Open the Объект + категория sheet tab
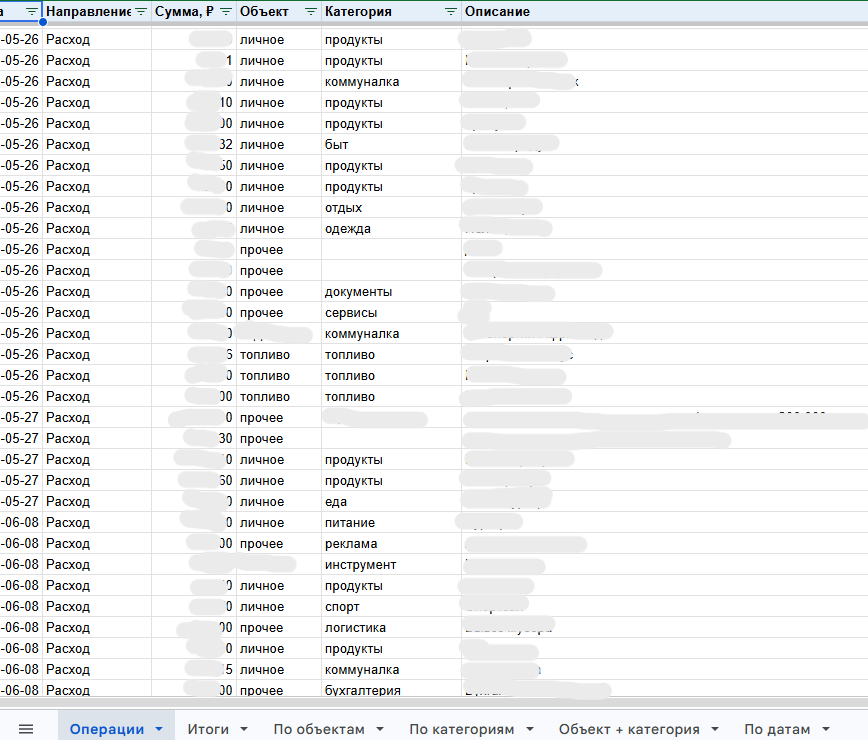 click(629, 729)
